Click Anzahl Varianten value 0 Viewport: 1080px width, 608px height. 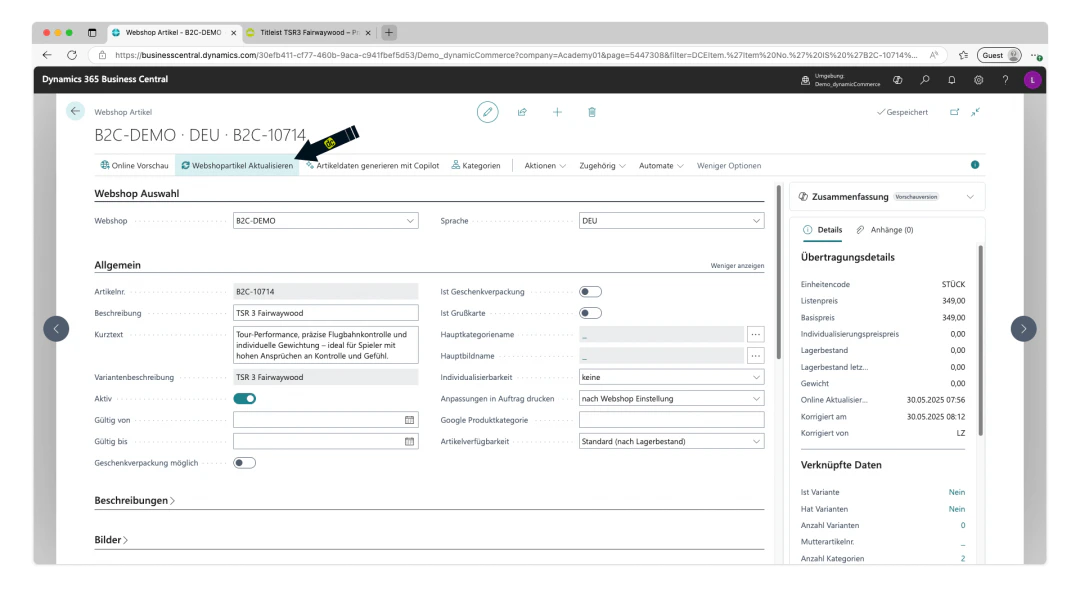963,525
